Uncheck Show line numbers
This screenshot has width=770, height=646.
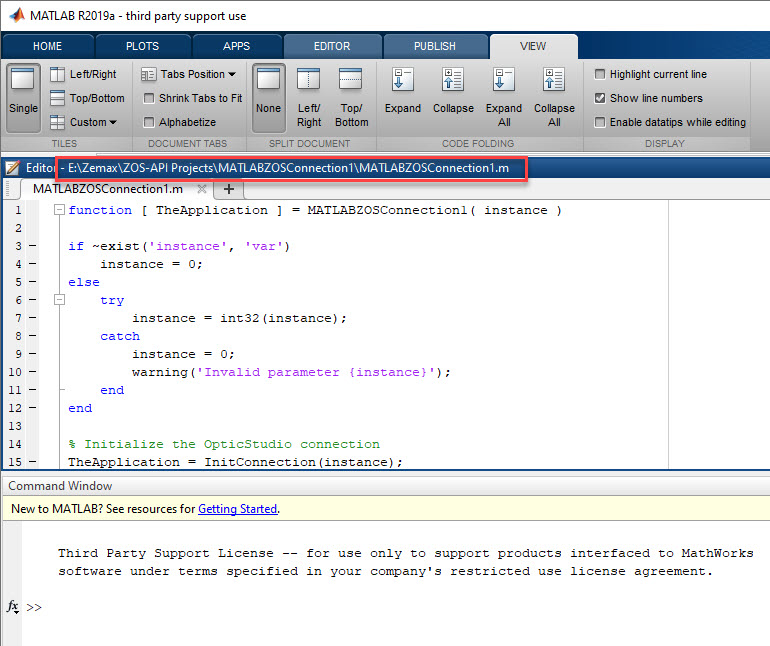click(x=600, y=98)
